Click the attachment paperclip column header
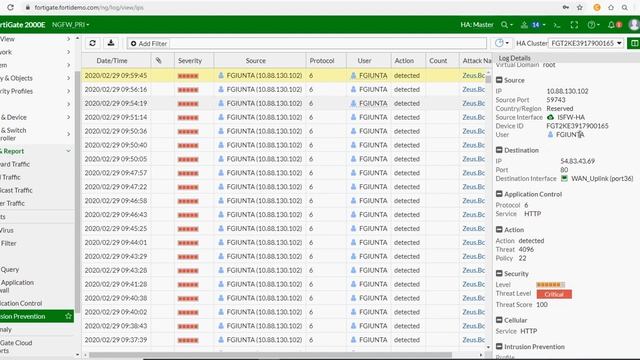640x360 pixels. point(159,60)
